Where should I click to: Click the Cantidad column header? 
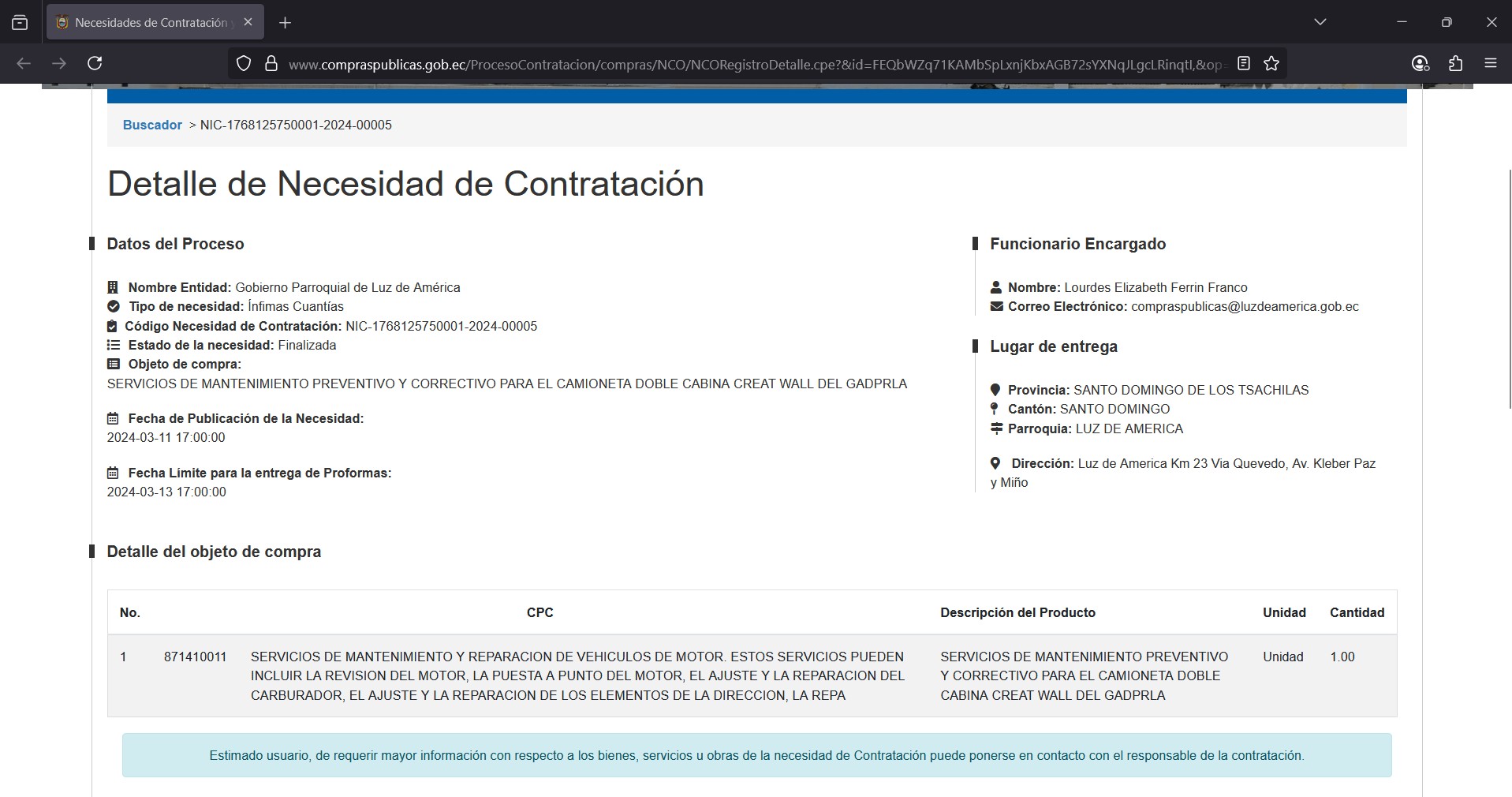tap(1357, 612)
